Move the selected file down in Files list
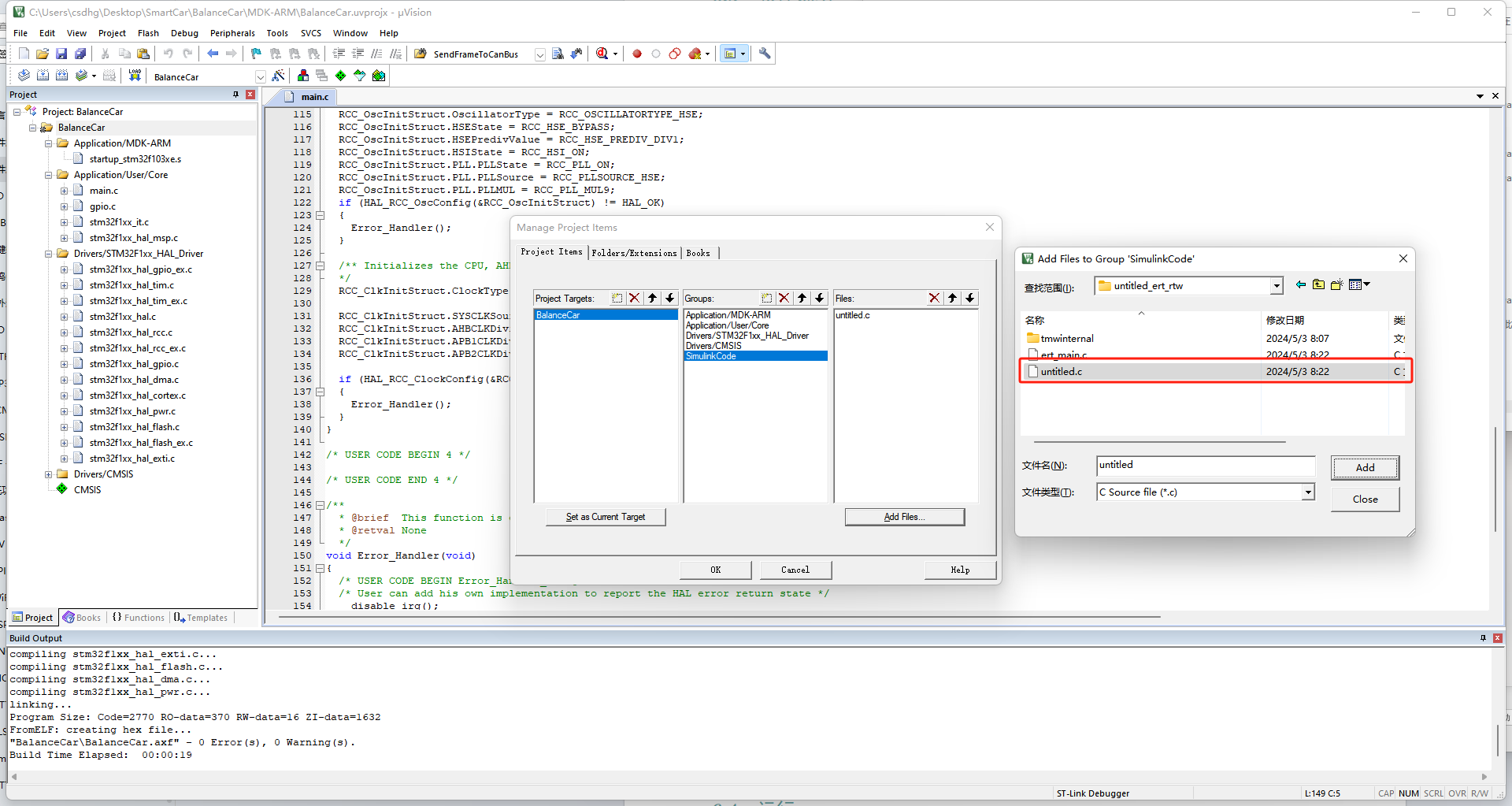This screenshot has height=806, width=1512. pyautogui.click(x=970, y=298)
